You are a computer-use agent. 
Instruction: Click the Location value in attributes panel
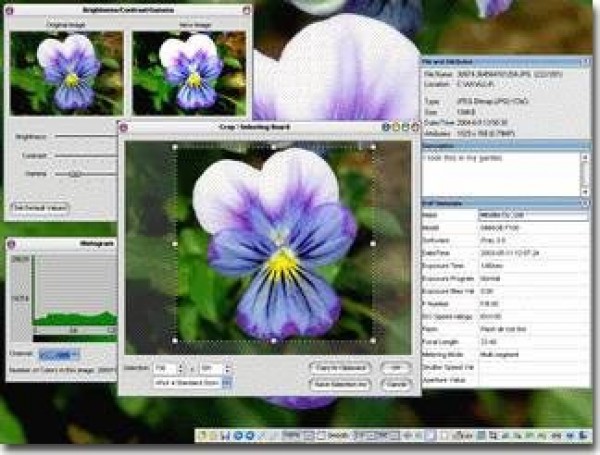[x=475, y=84]
